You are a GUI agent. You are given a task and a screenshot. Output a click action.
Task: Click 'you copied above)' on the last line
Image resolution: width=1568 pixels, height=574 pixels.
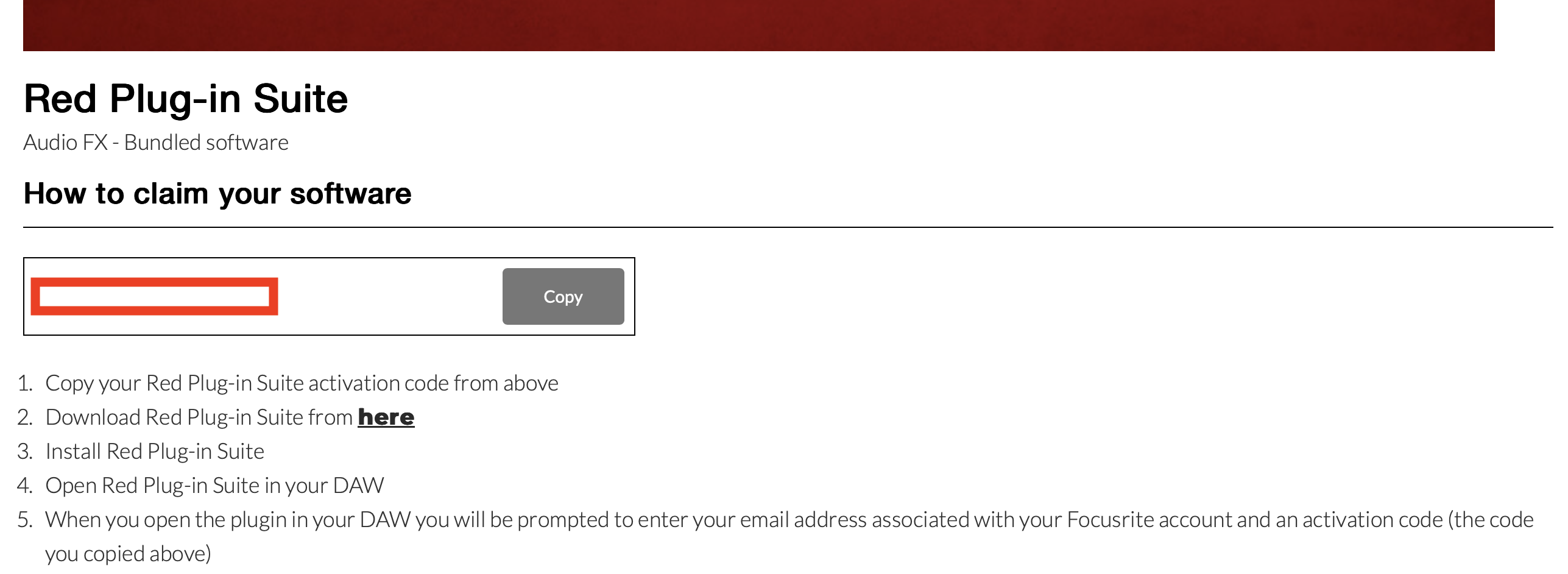tap(128, 554)
